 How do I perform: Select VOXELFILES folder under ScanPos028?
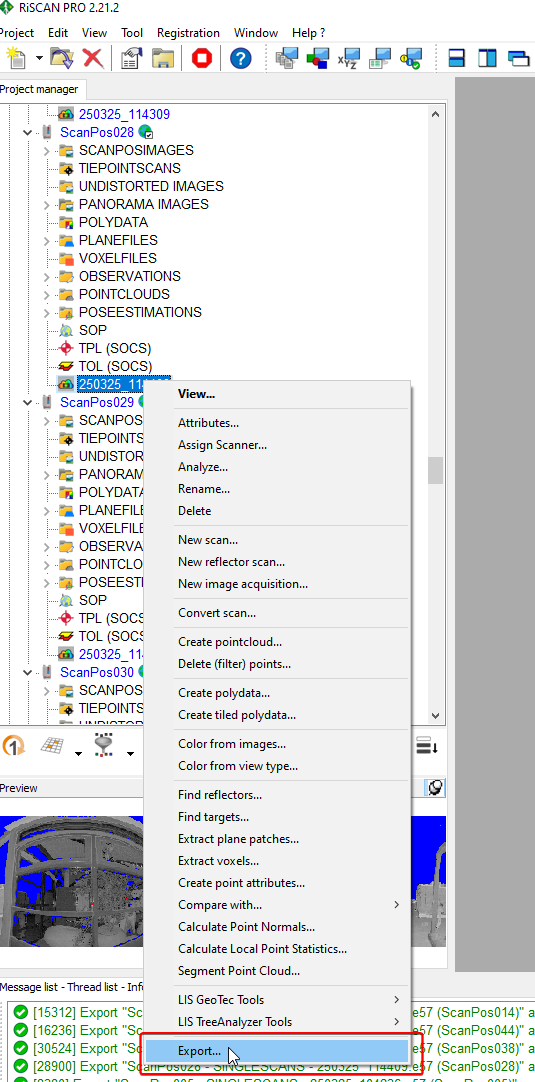(117, 258)
